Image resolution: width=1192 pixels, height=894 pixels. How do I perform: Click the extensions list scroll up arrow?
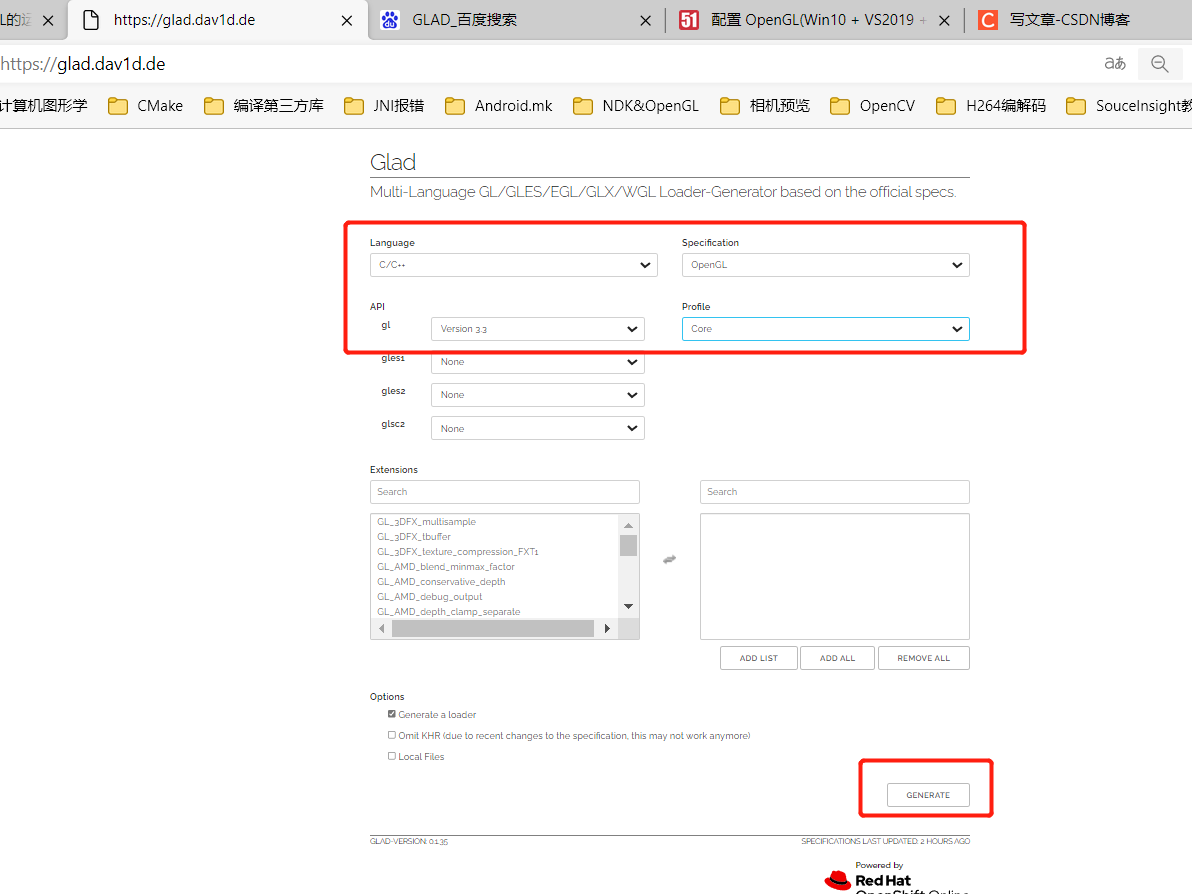point(628,525)
